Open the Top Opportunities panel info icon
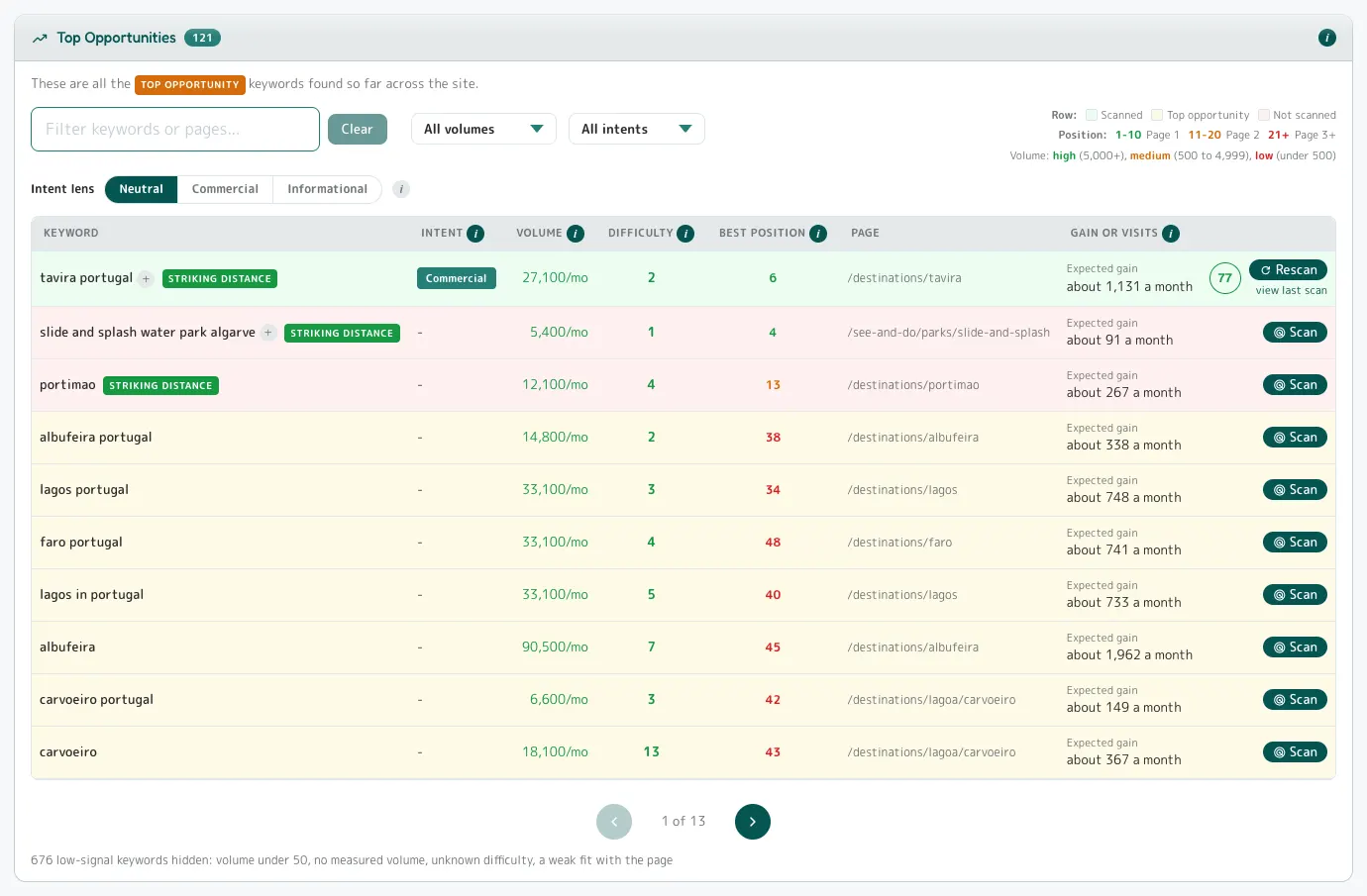This screenshot has height=896, width=1367. click(x=1327, y=38)
